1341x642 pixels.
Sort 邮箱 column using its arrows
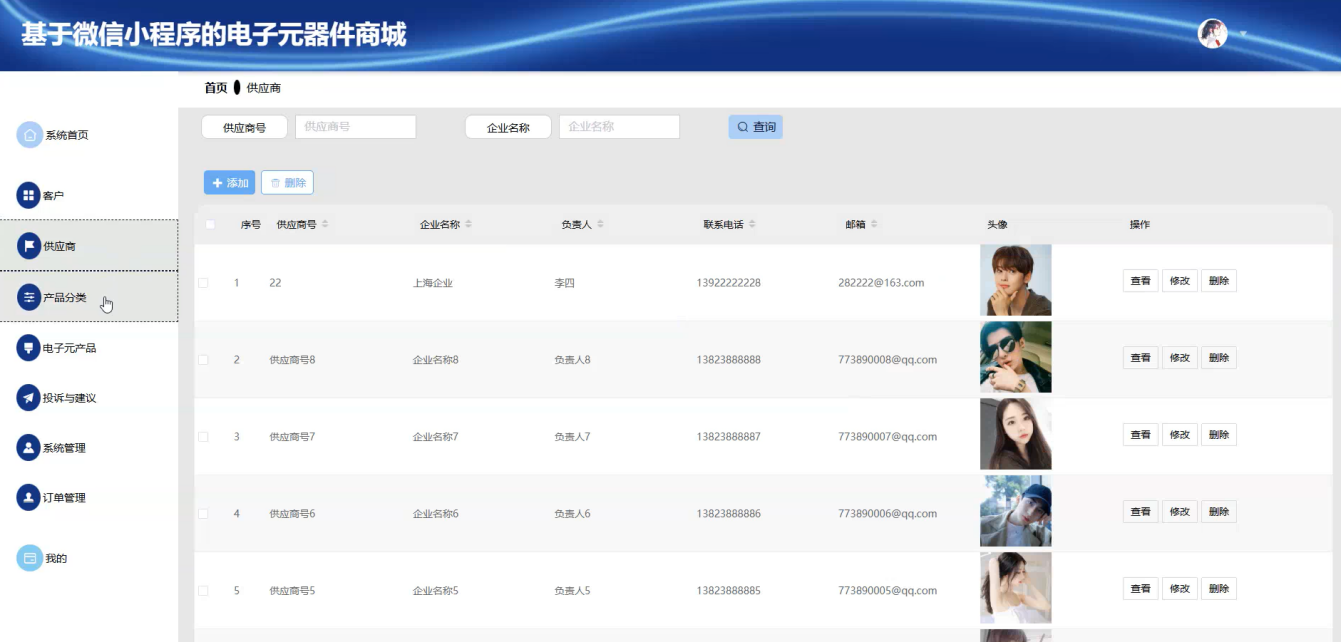[874, 224]
